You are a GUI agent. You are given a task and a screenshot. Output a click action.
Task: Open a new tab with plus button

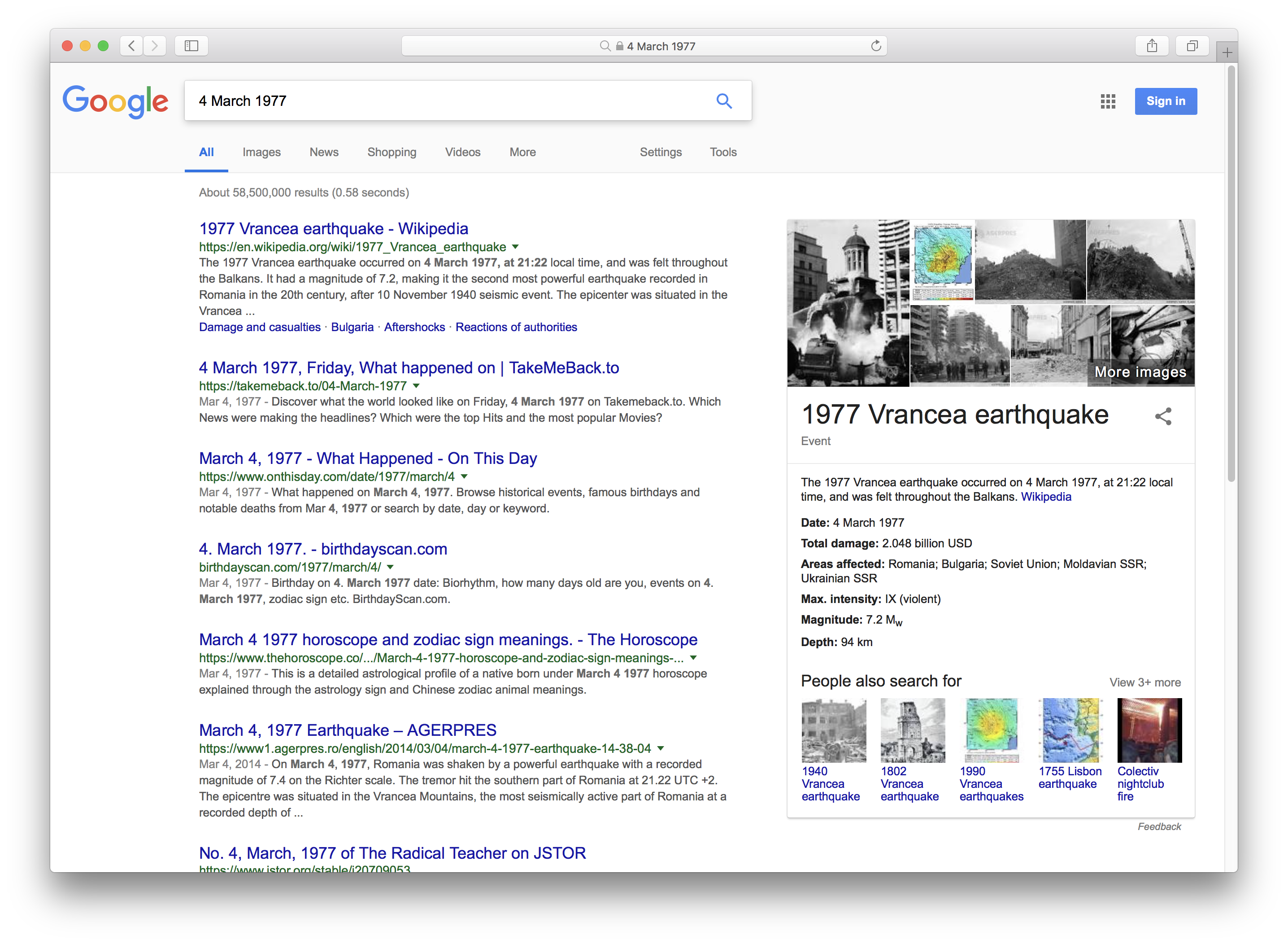coord(1226,52)
